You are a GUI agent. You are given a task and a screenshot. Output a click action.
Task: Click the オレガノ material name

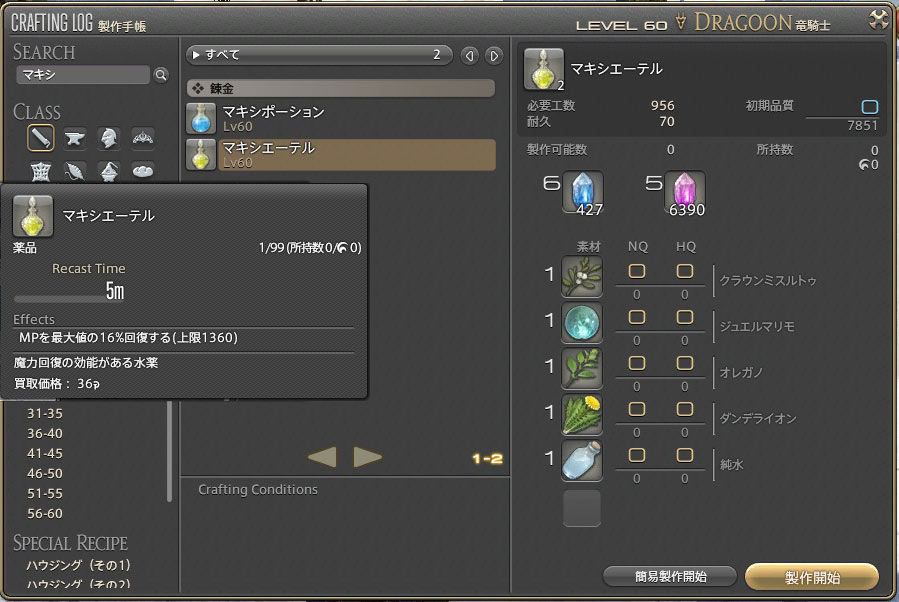tap(741, 373)
